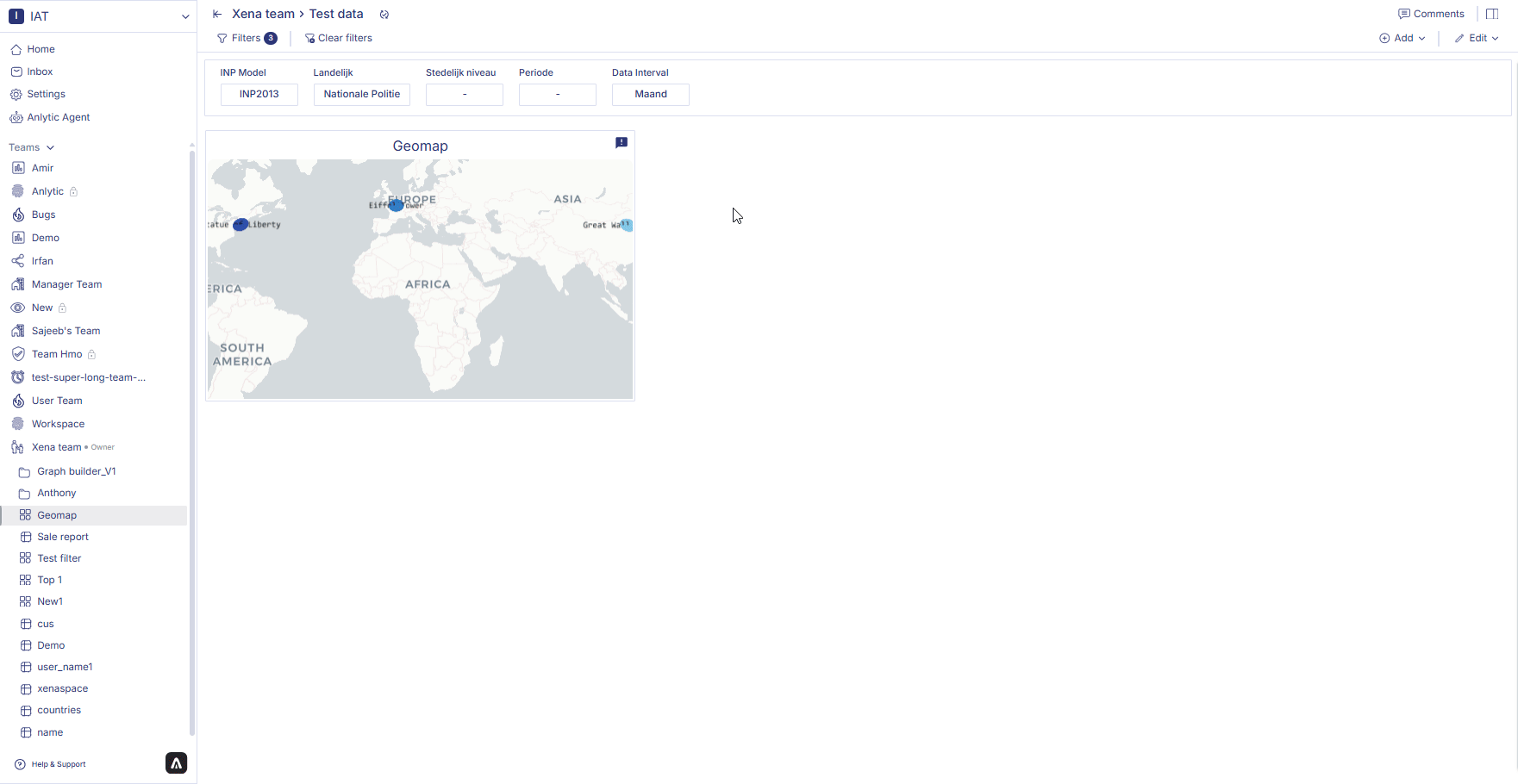
Task: Open the Geomap comment flag icon
Action: (621, 143)
